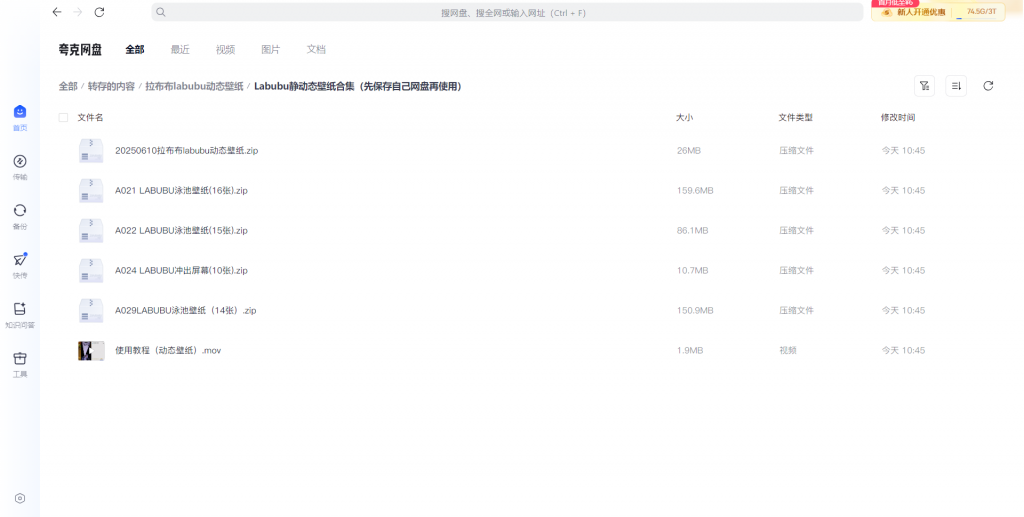Open the 知识问答 sidebar icon
Screen dimensions: 1024x517
(x=20, y=315)
